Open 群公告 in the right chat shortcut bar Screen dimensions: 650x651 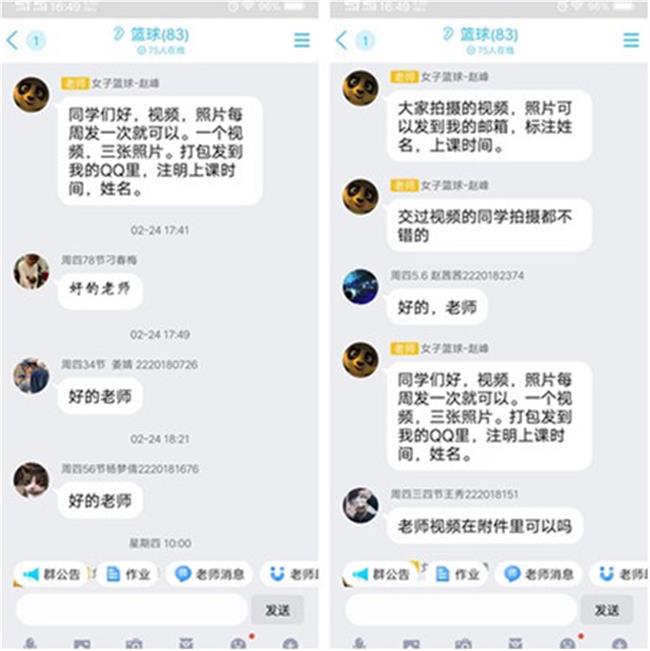pos(380,574)
